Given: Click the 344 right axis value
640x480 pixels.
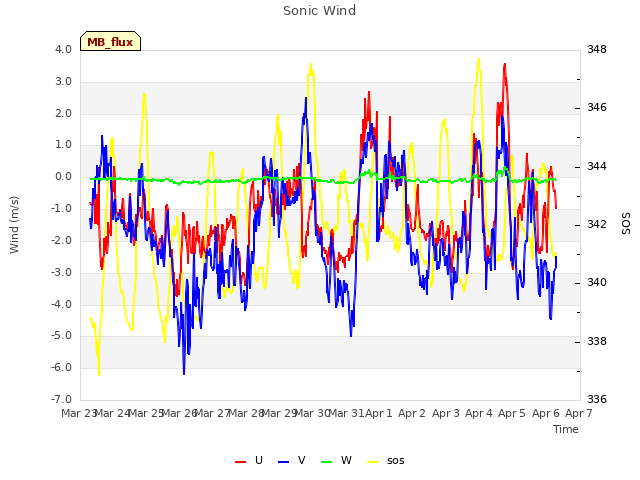Looking at the screenshot, I should tap(597, 167).
